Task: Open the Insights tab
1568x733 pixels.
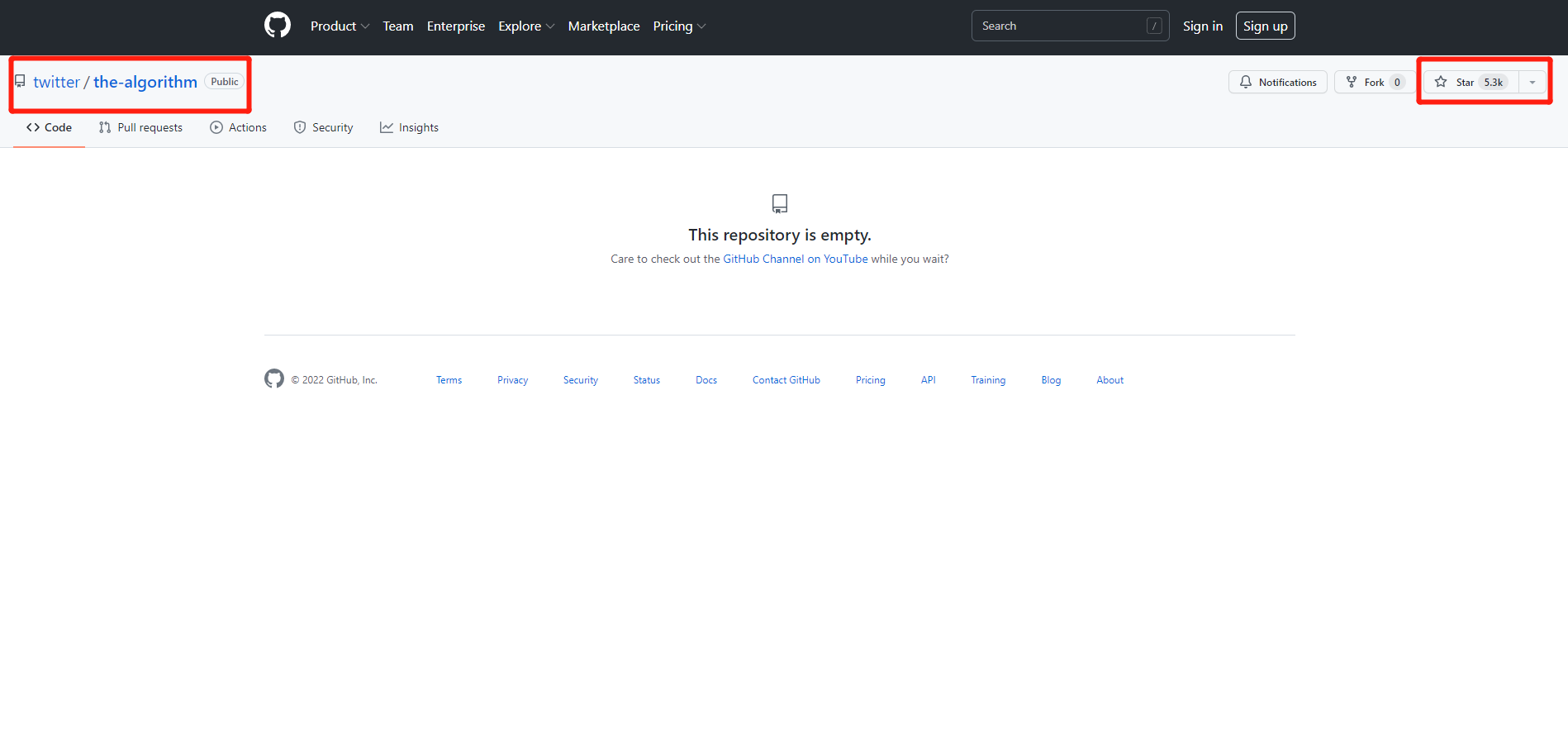Action: (409, 127)
